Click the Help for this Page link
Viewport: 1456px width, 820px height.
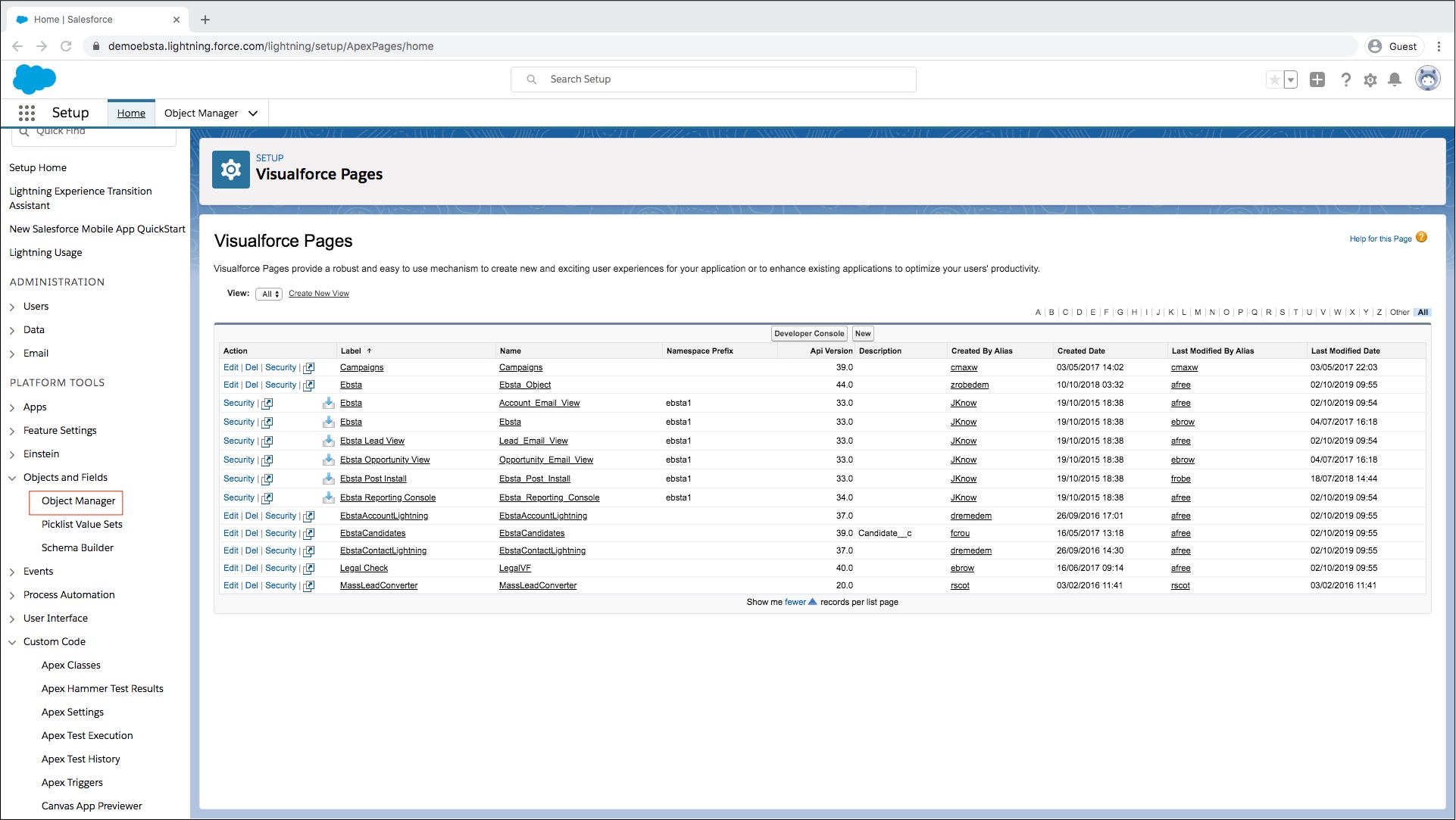1380,239
